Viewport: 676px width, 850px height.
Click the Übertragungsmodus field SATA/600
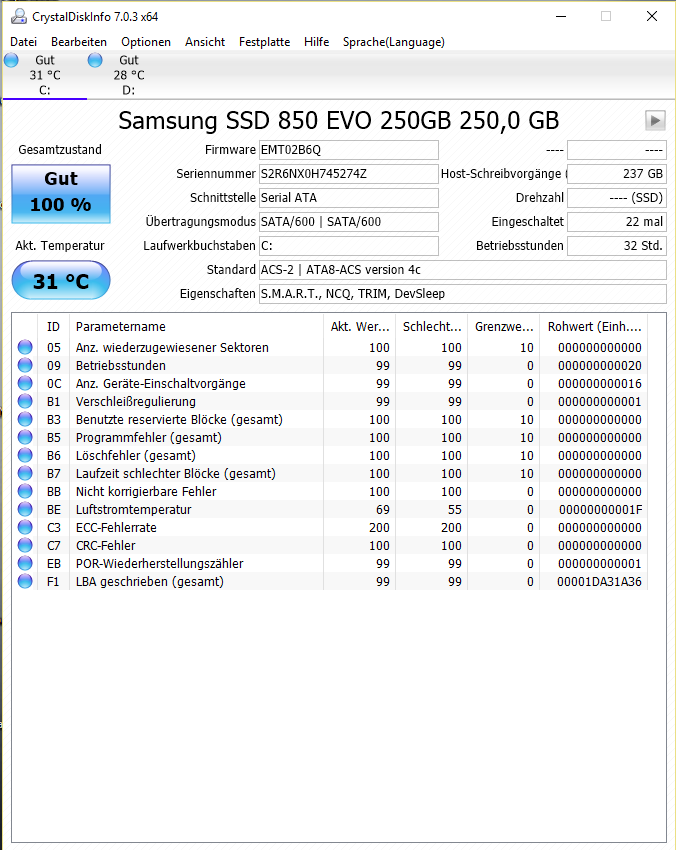pos(349,221)
